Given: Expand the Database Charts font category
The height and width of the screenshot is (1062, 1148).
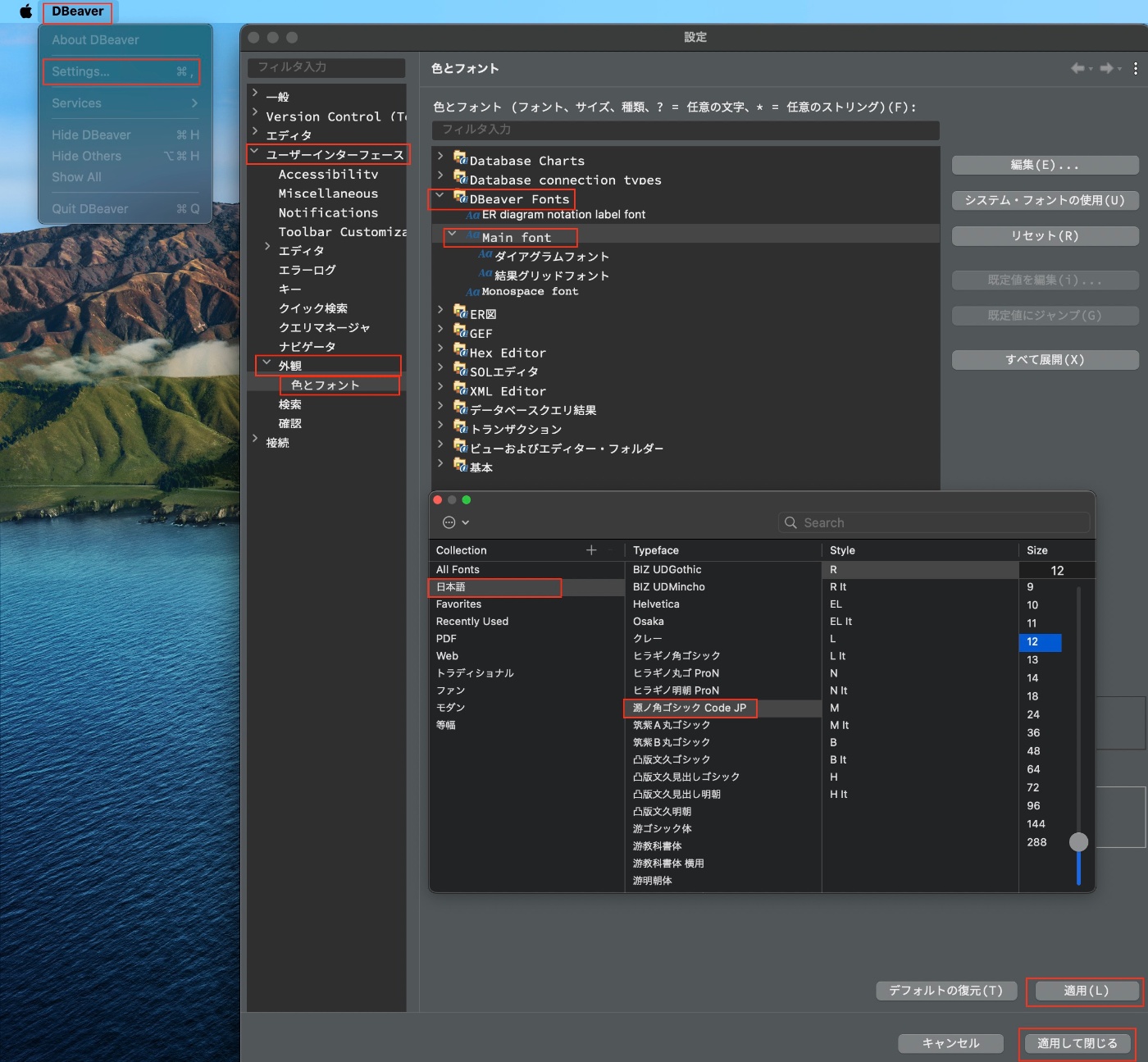Looking at the screenshot, I should (440, 156).
